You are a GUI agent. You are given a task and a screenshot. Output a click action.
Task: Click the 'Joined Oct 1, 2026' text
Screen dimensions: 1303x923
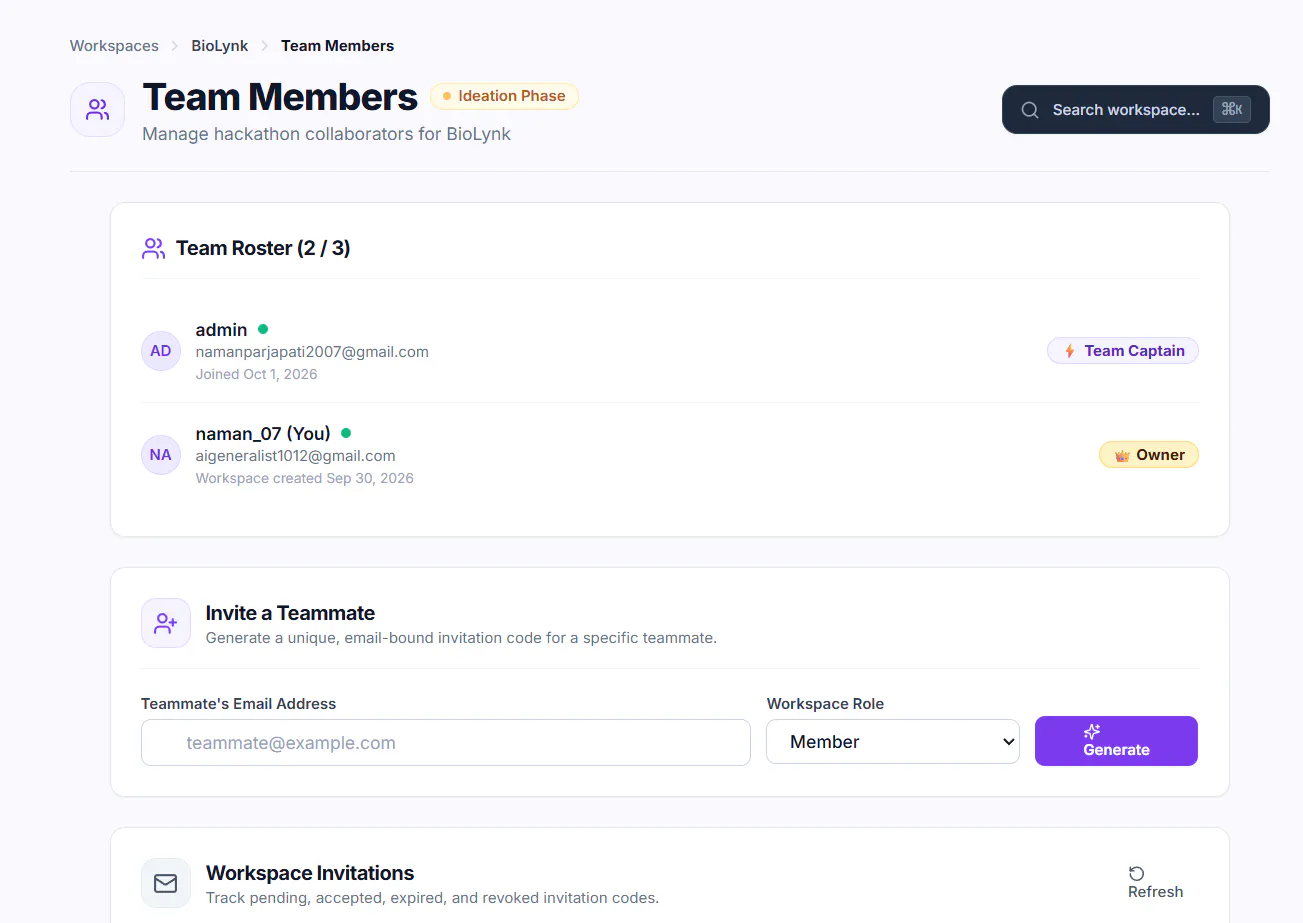257,374
